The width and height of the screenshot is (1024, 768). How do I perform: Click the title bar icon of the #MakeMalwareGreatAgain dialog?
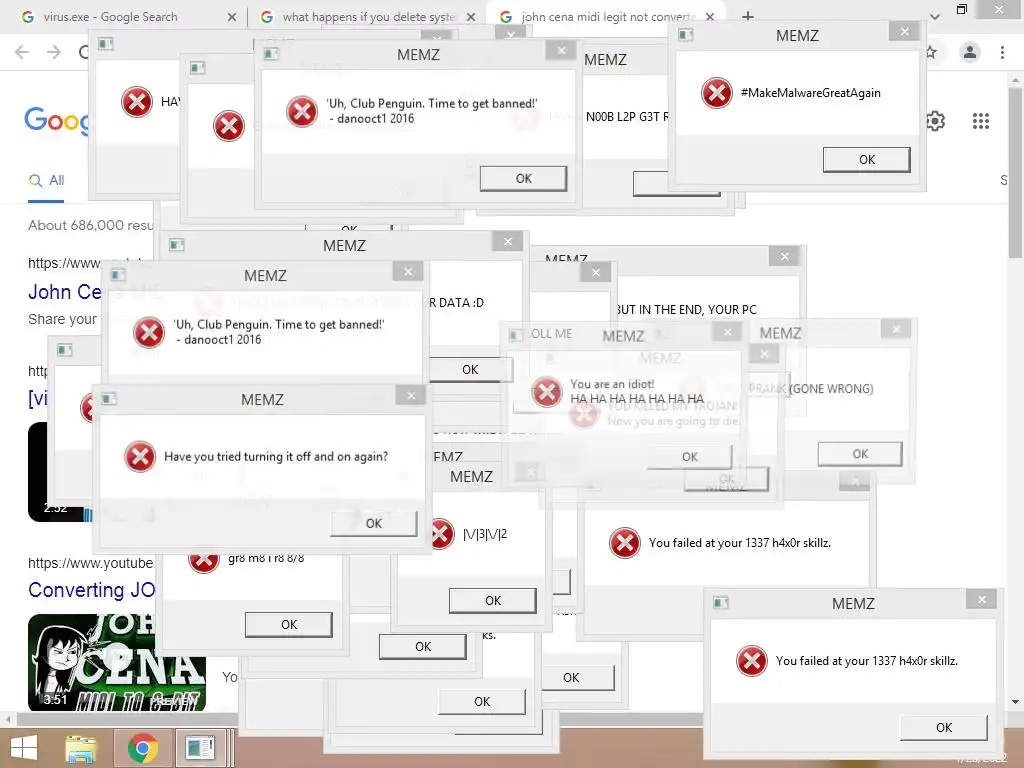686,35
